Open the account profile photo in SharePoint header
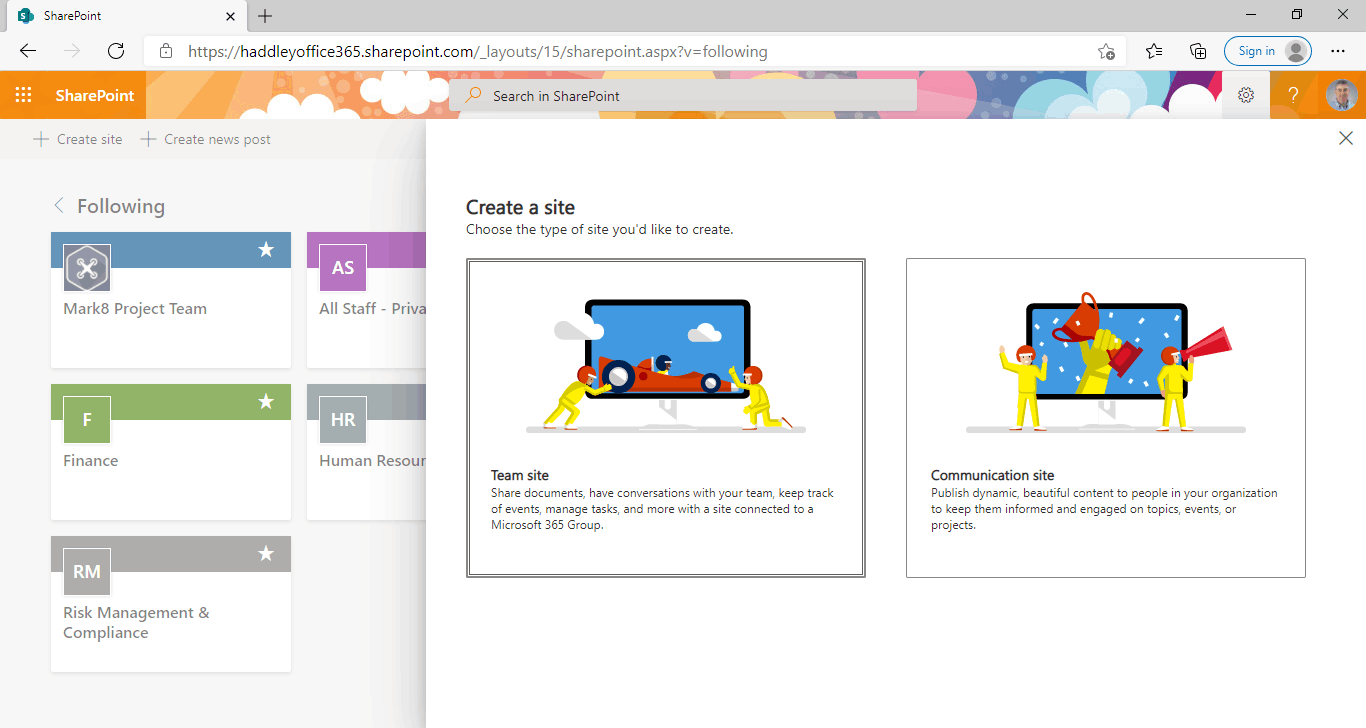 click(x=1341, y=95)
